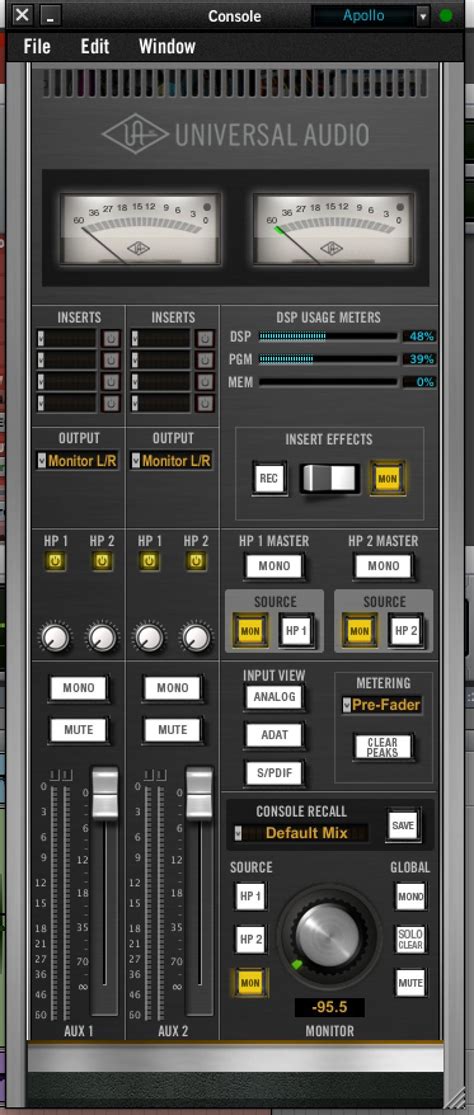
Task: Click the AUX 2 channel label
Action: [x=173, y=1031]
